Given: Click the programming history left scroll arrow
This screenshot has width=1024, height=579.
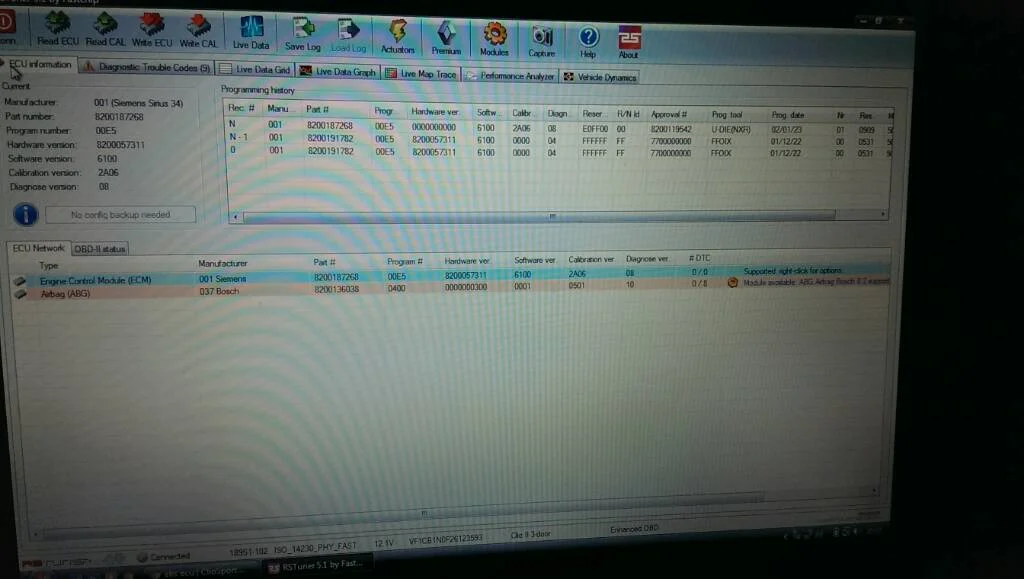Looking at the screenshot, I should [236, 216].
